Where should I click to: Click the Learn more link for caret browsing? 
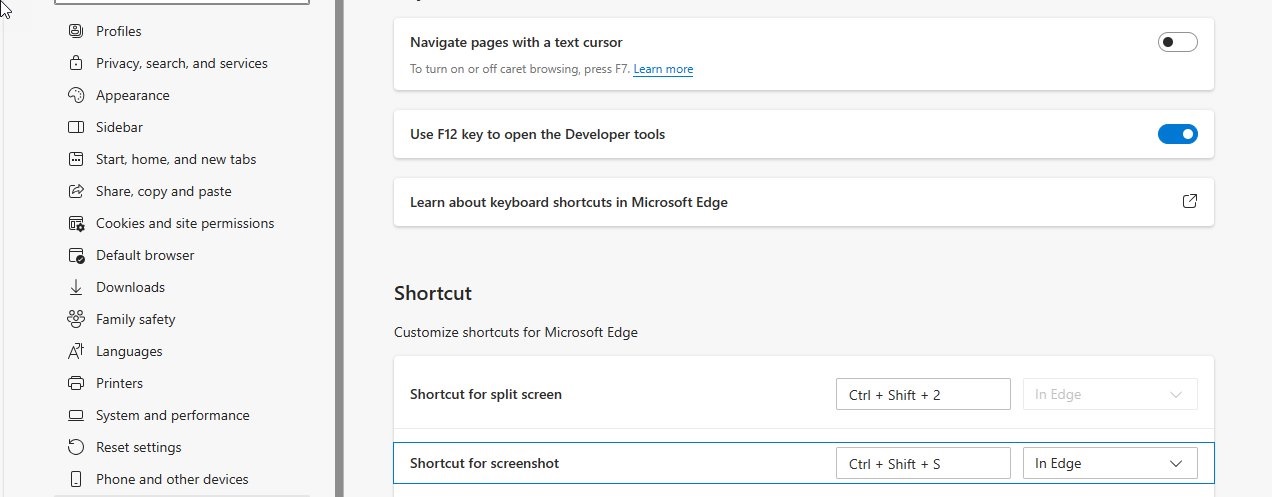click(663, 69)
